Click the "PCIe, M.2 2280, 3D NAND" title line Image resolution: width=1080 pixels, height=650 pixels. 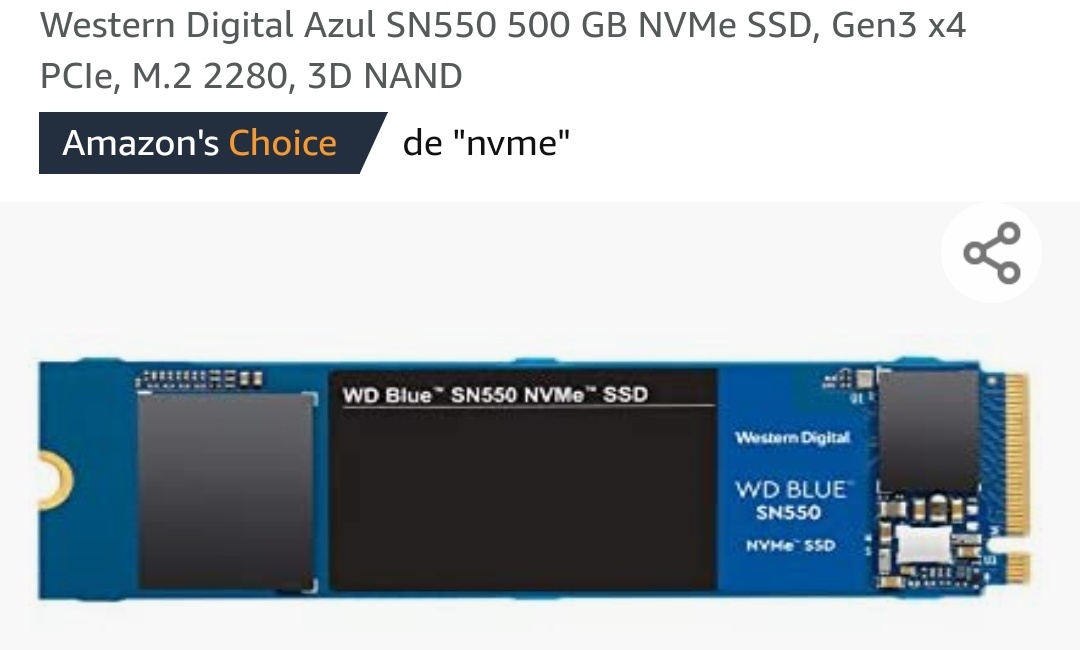pyautogui.click(x=251, y=76)
